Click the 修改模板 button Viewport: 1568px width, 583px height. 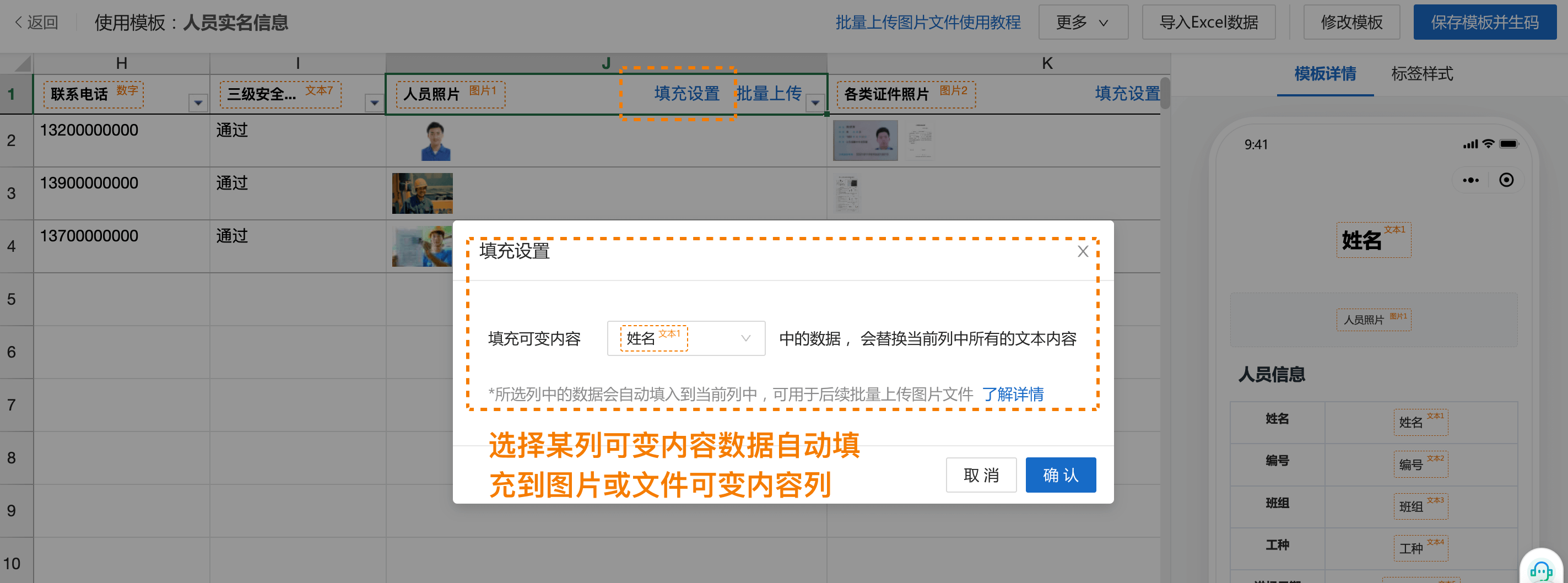pos(1351,23)
